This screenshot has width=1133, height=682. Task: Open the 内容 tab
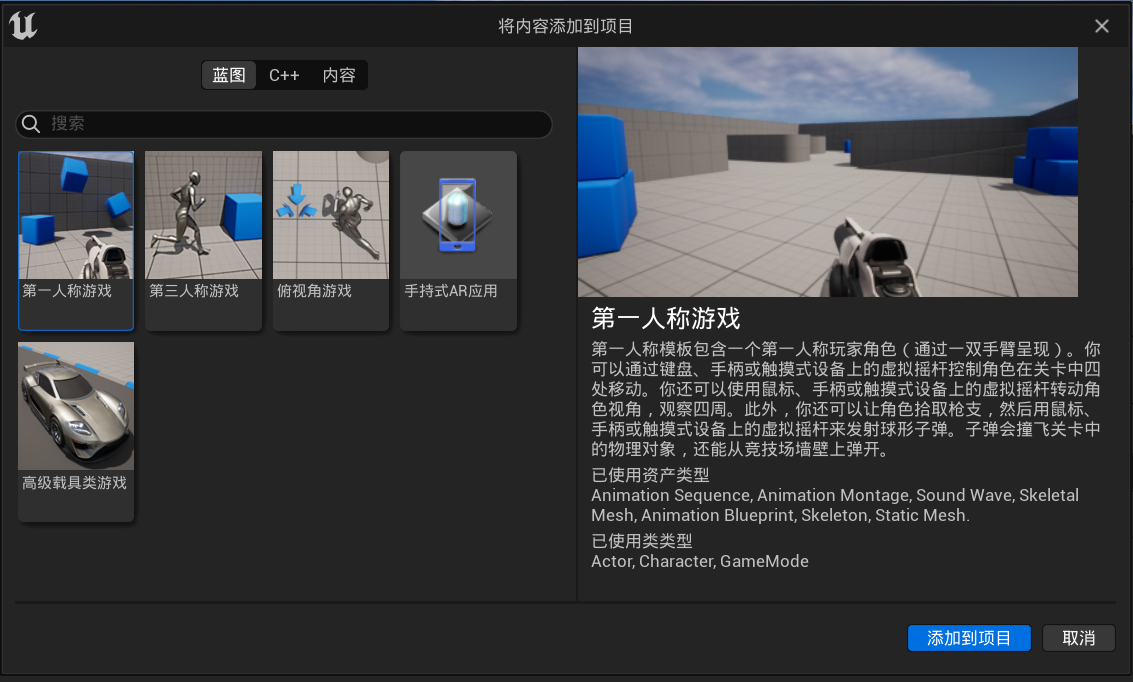click(x=339, y=75)
